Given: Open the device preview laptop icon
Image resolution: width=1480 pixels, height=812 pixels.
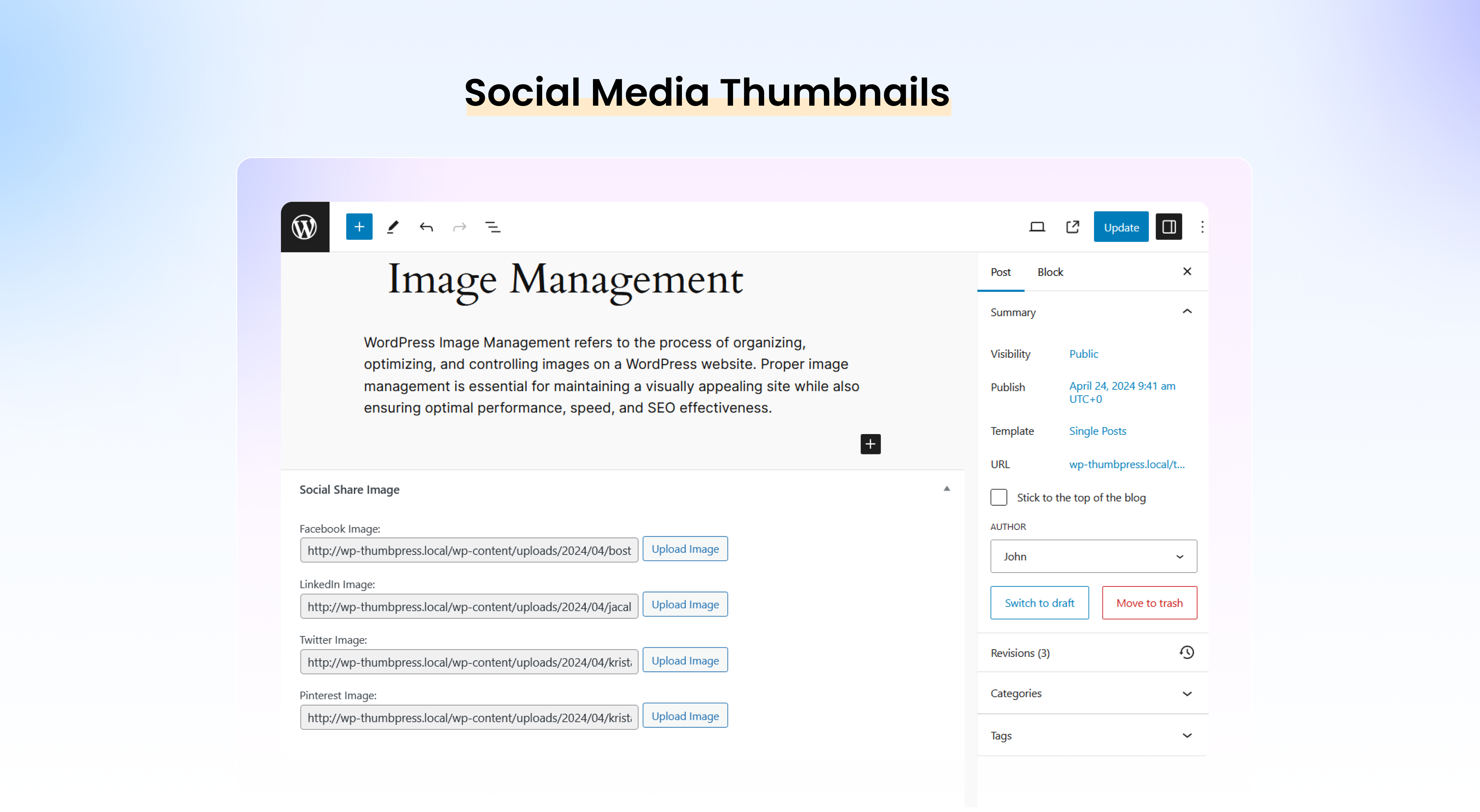Looking at the screenshot, I should [x=1037, y=227].
